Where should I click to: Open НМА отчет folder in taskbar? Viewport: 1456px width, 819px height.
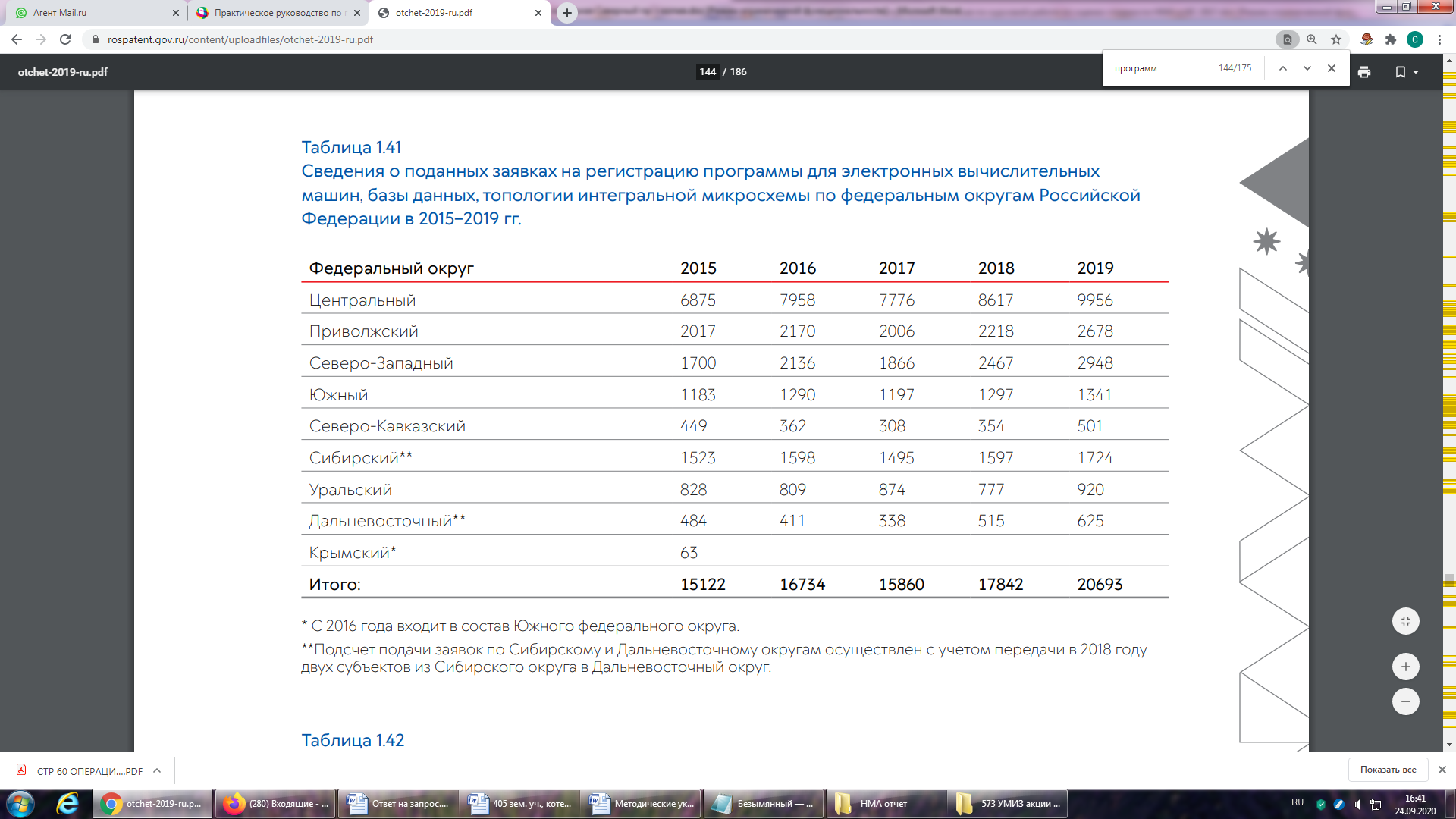click(x=883, y=804)
